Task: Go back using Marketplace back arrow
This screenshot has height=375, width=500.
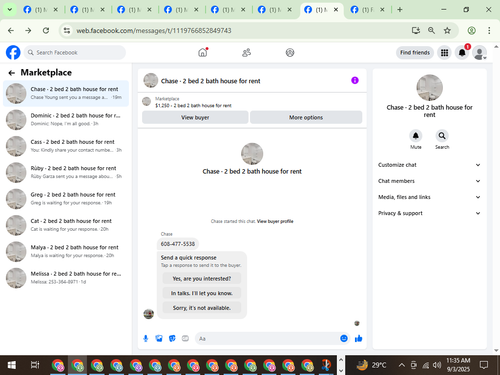Action: click(12, 73)
